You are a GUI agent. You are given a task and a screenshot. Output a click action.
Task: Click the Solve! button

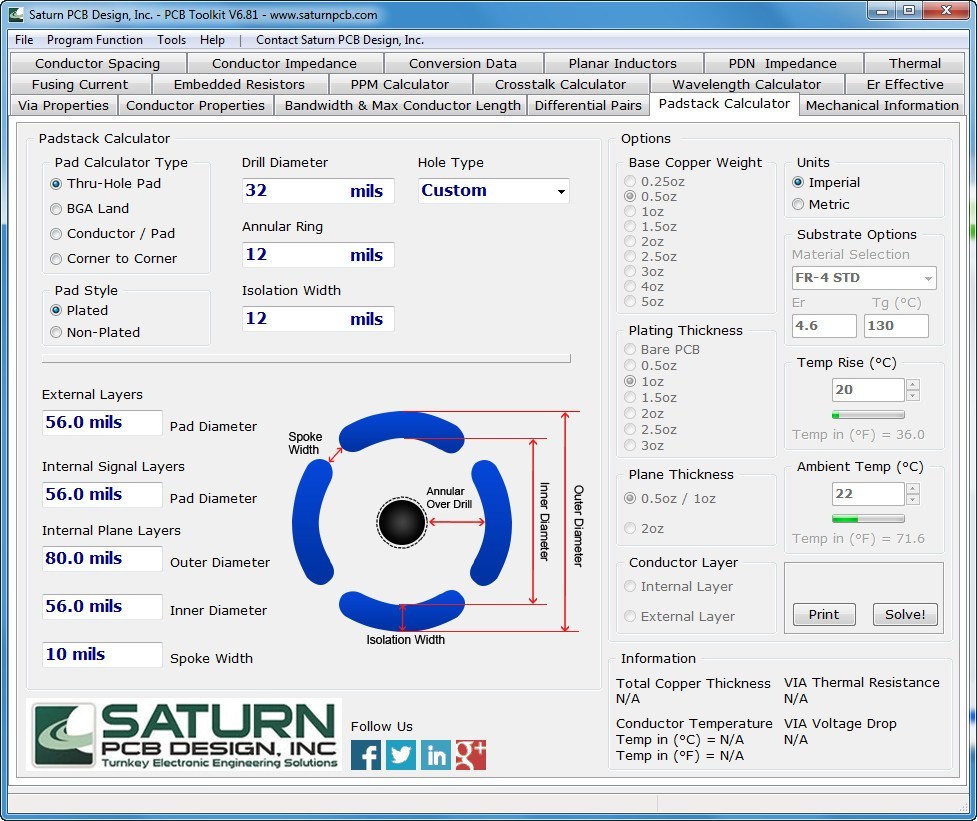[904, 614]
